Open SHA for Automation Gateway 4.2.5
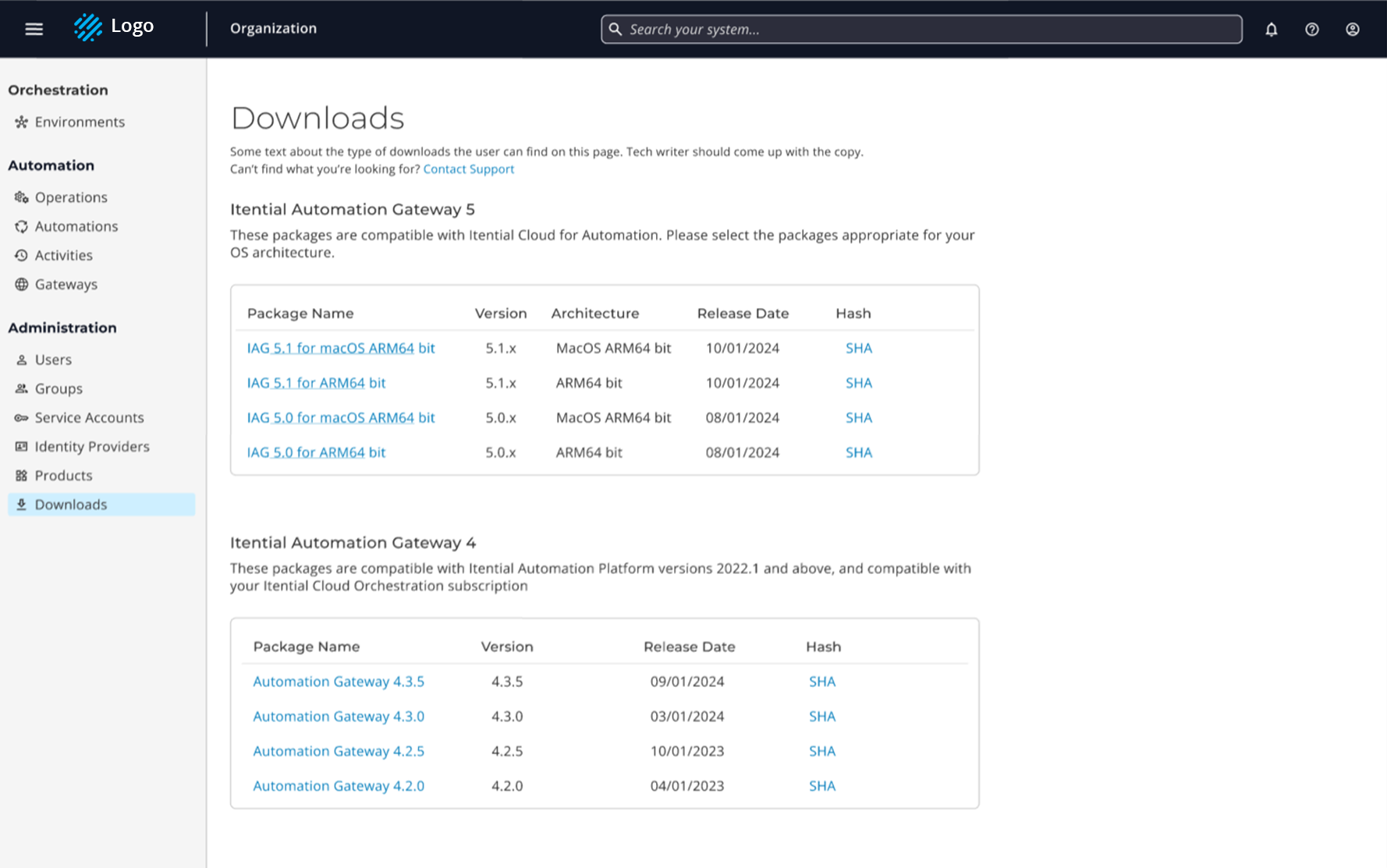This screenshot has height=868, width=1387. point(822,751)
